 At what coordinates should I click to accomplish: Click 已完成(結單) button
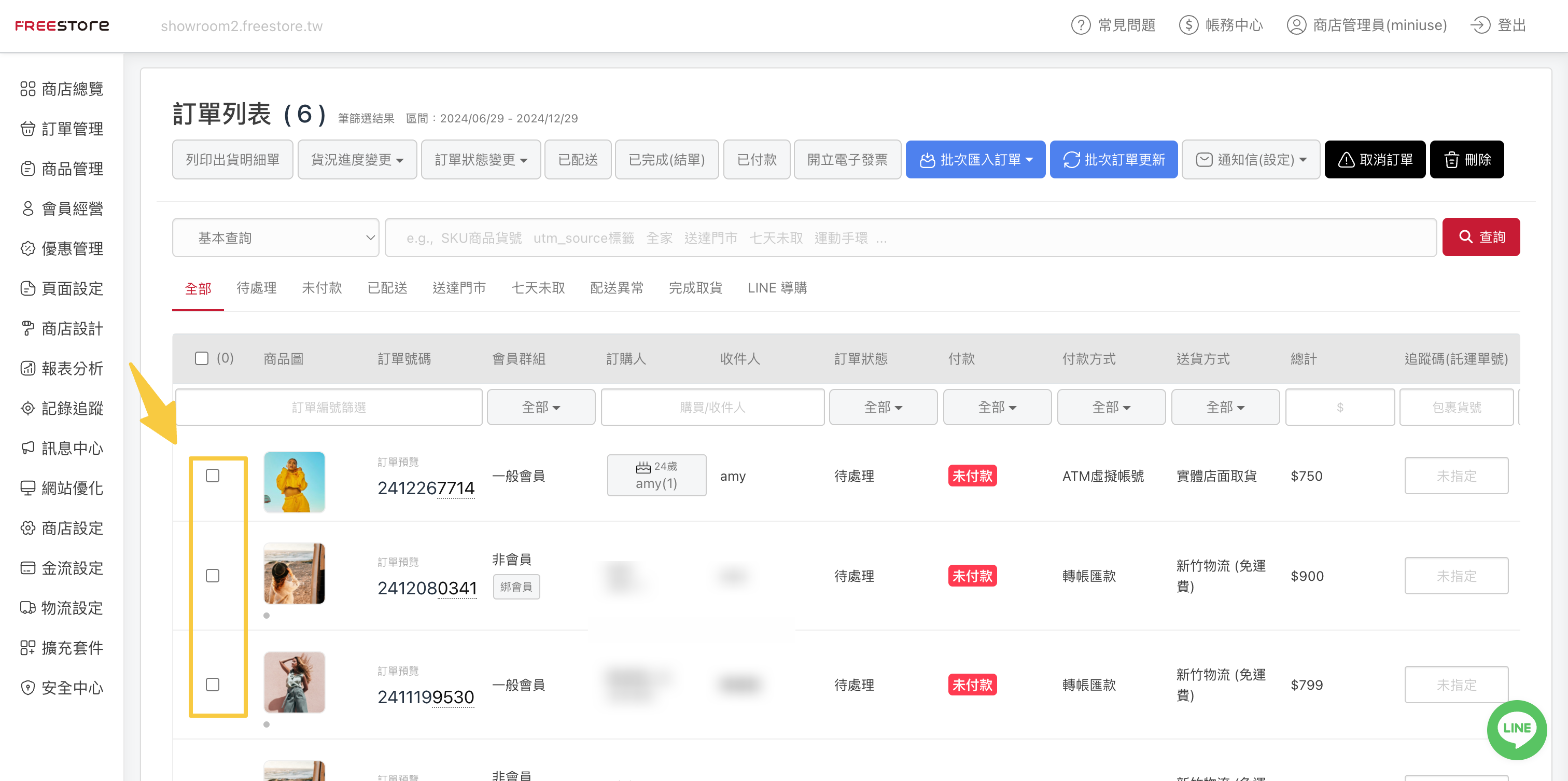pyautogui.click(x=666, y=160)
